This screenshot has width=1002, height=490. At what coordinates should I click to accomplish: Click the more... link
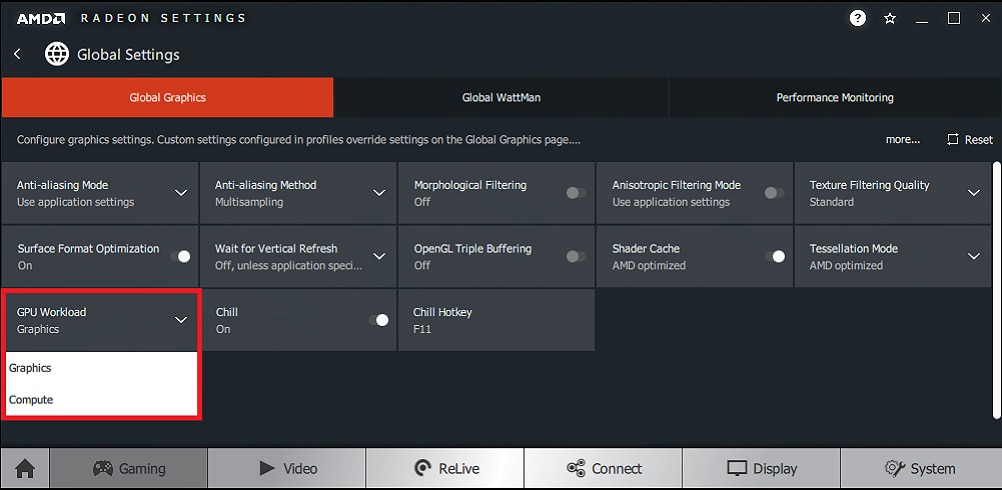coord(902,139)
